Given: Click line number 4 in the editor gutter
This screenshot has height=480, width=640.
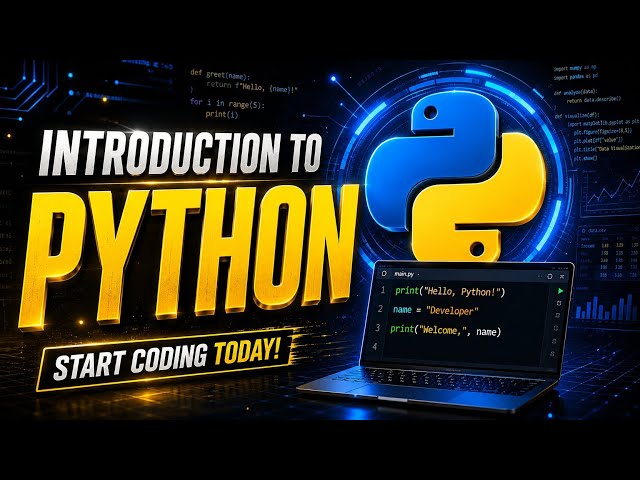Looking at the screenshot, I should (375, 347).
